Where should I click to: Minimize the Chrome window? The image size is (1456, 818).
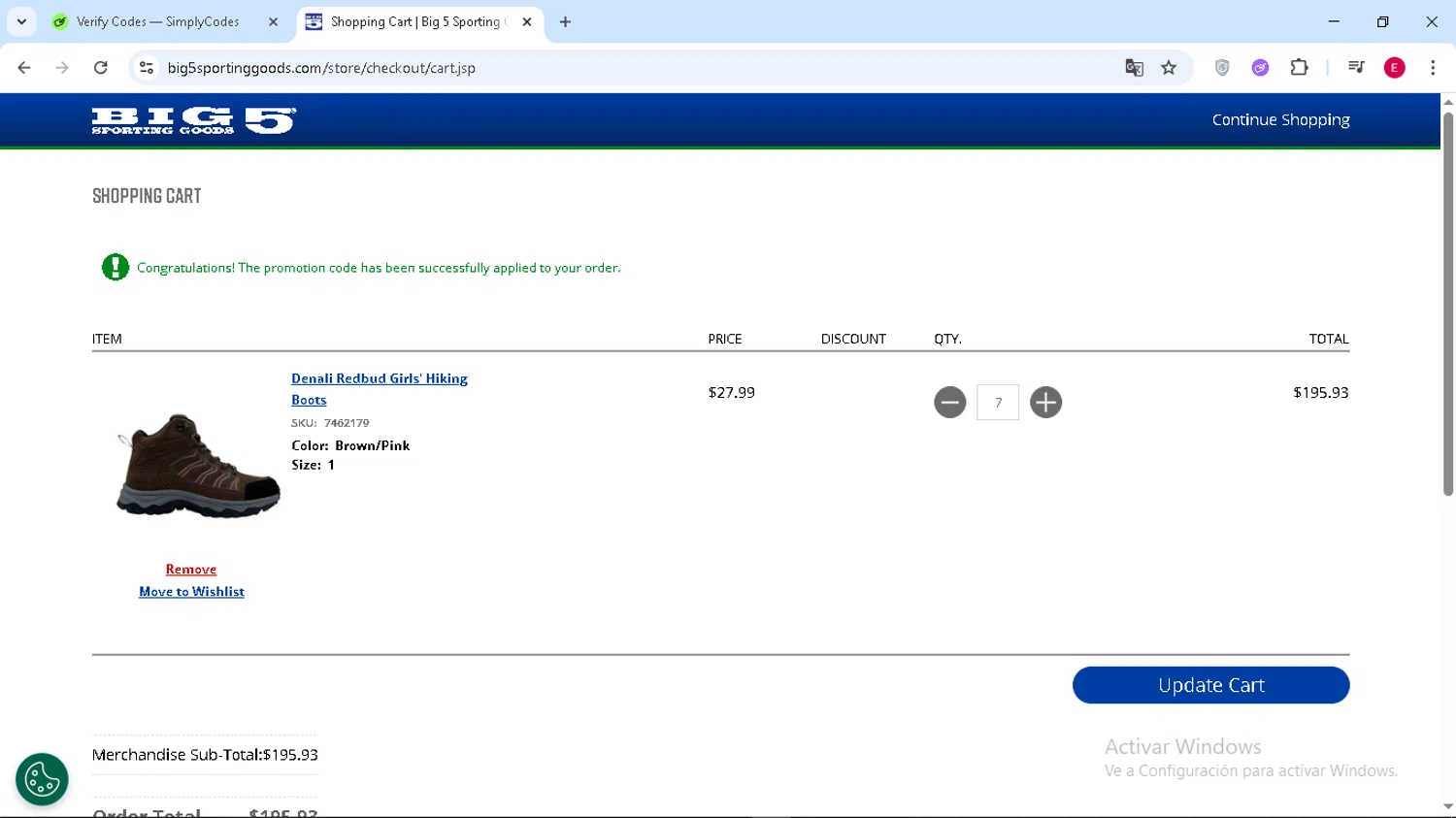1334,21
